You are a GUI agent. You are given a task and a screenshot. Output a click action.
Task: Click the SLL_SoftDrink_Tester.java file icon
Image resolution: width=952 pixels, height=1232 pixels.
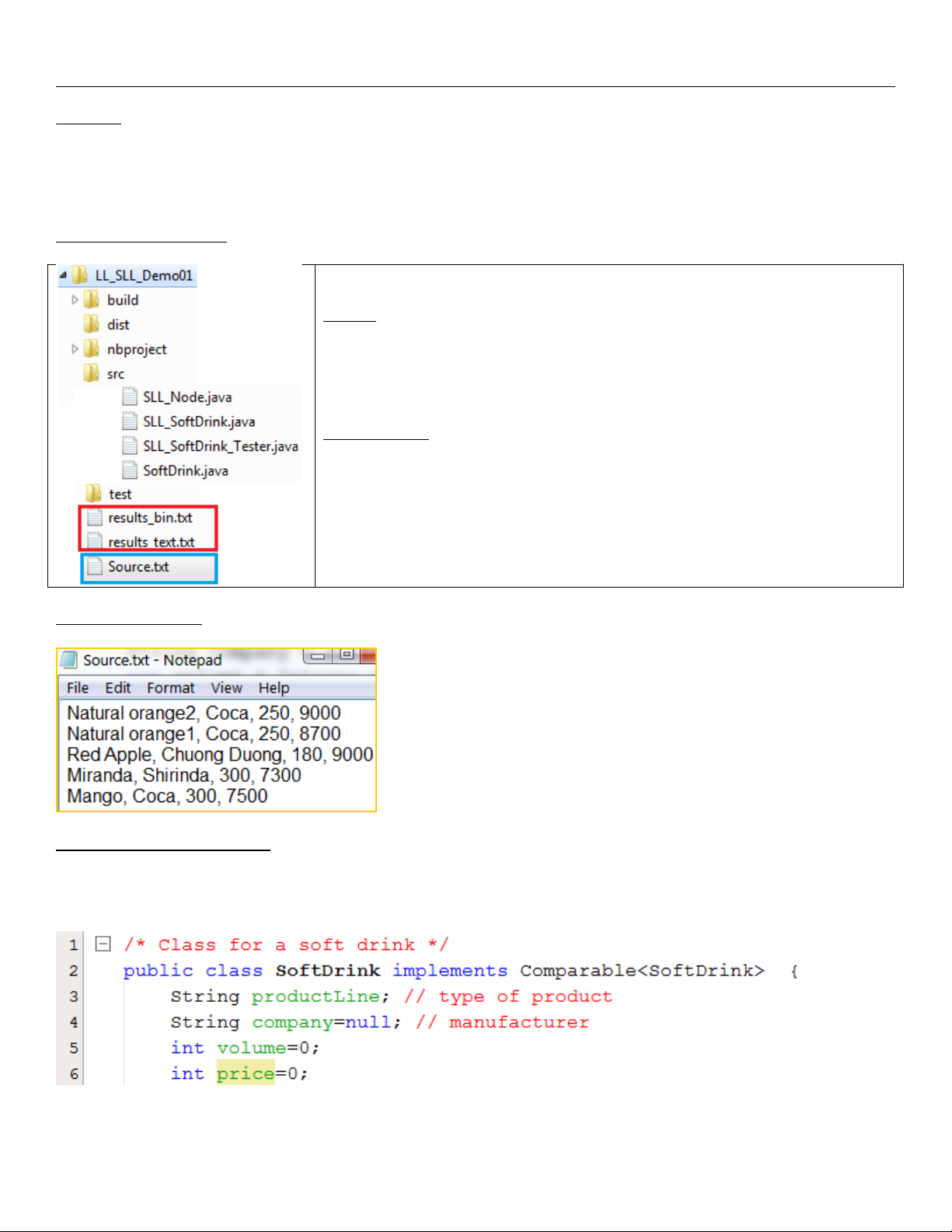tap(130, 446)
